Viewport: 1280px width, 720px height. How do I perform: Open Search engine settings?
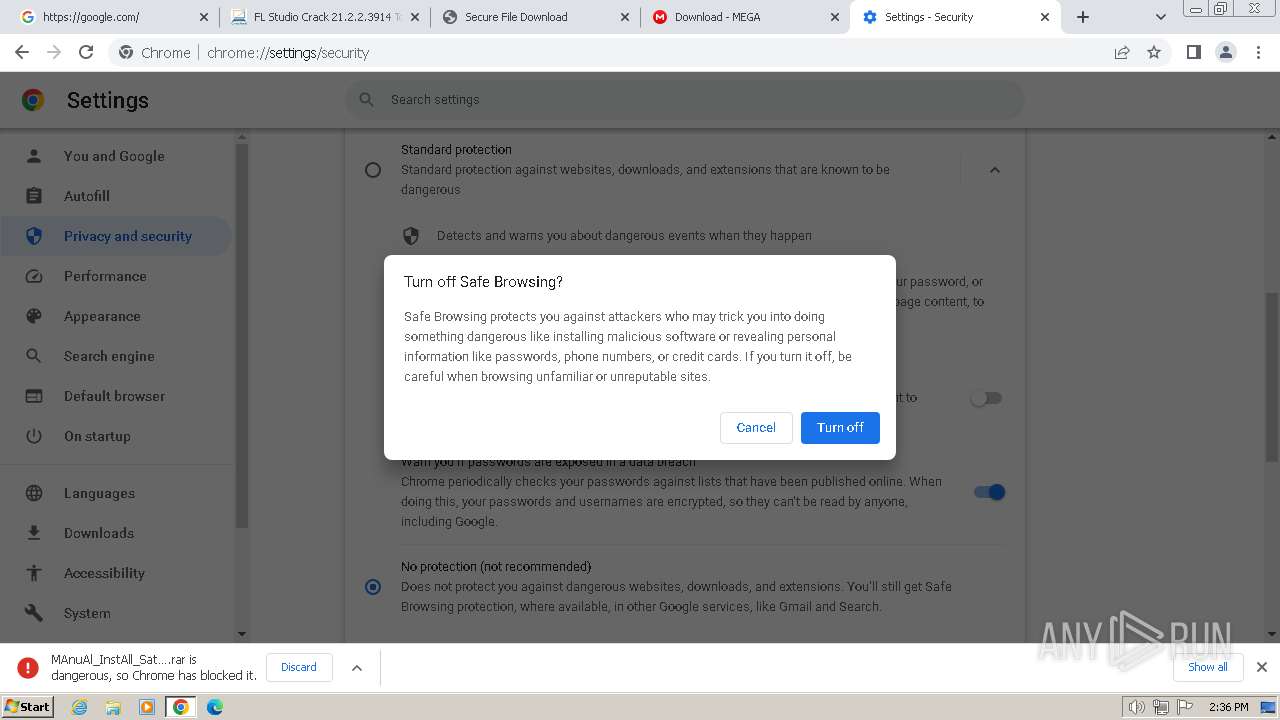[109, 356]
